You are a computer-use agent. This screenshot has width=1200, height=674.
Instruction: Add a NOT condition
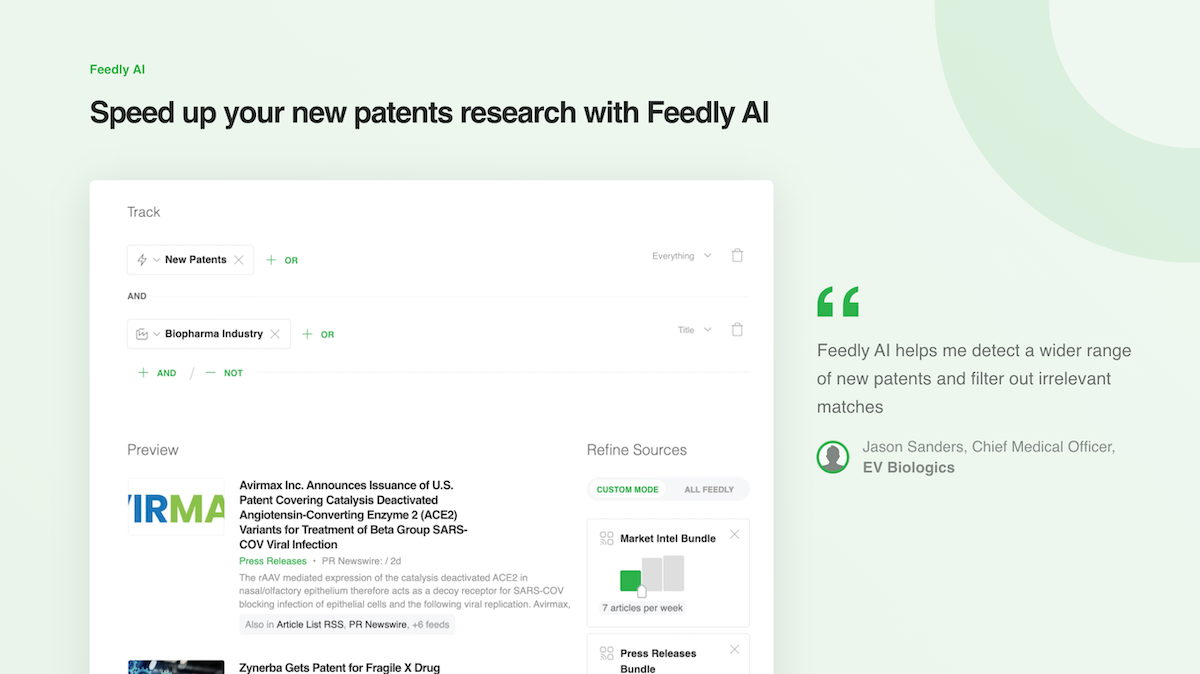point(224,373)
